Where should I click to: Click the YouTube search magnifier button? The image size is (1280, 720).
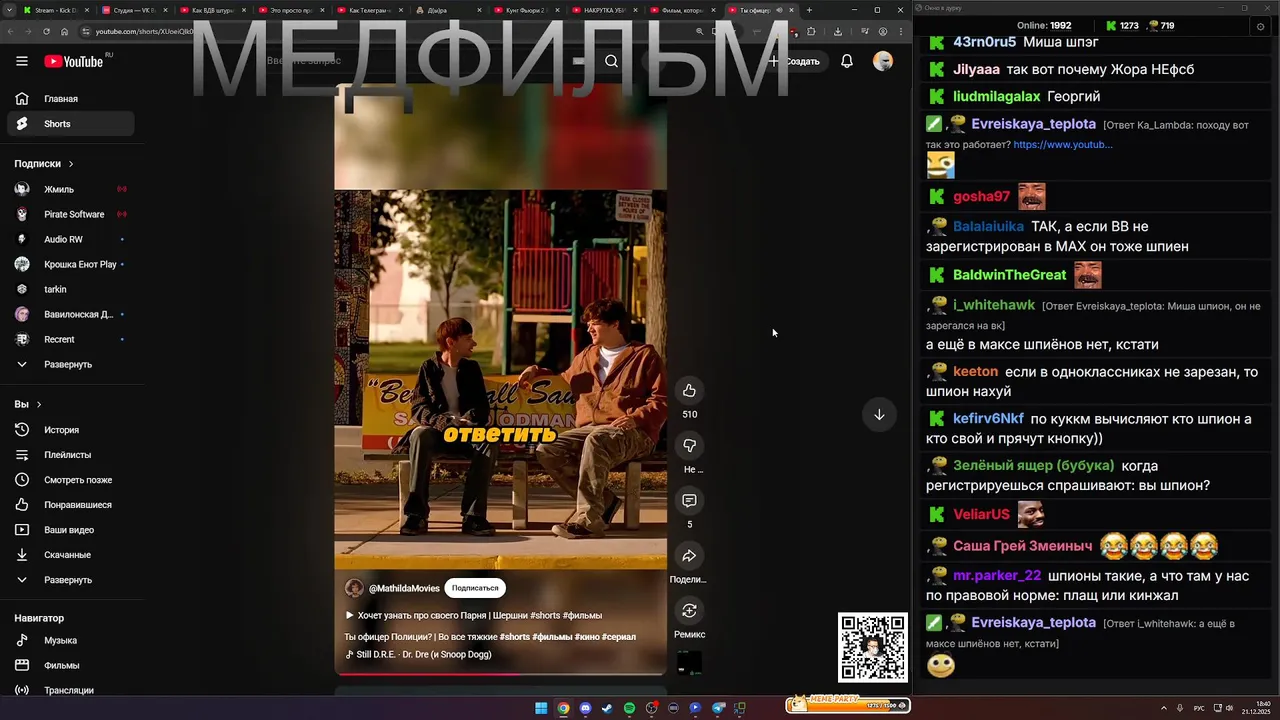(x=611, y=61)
